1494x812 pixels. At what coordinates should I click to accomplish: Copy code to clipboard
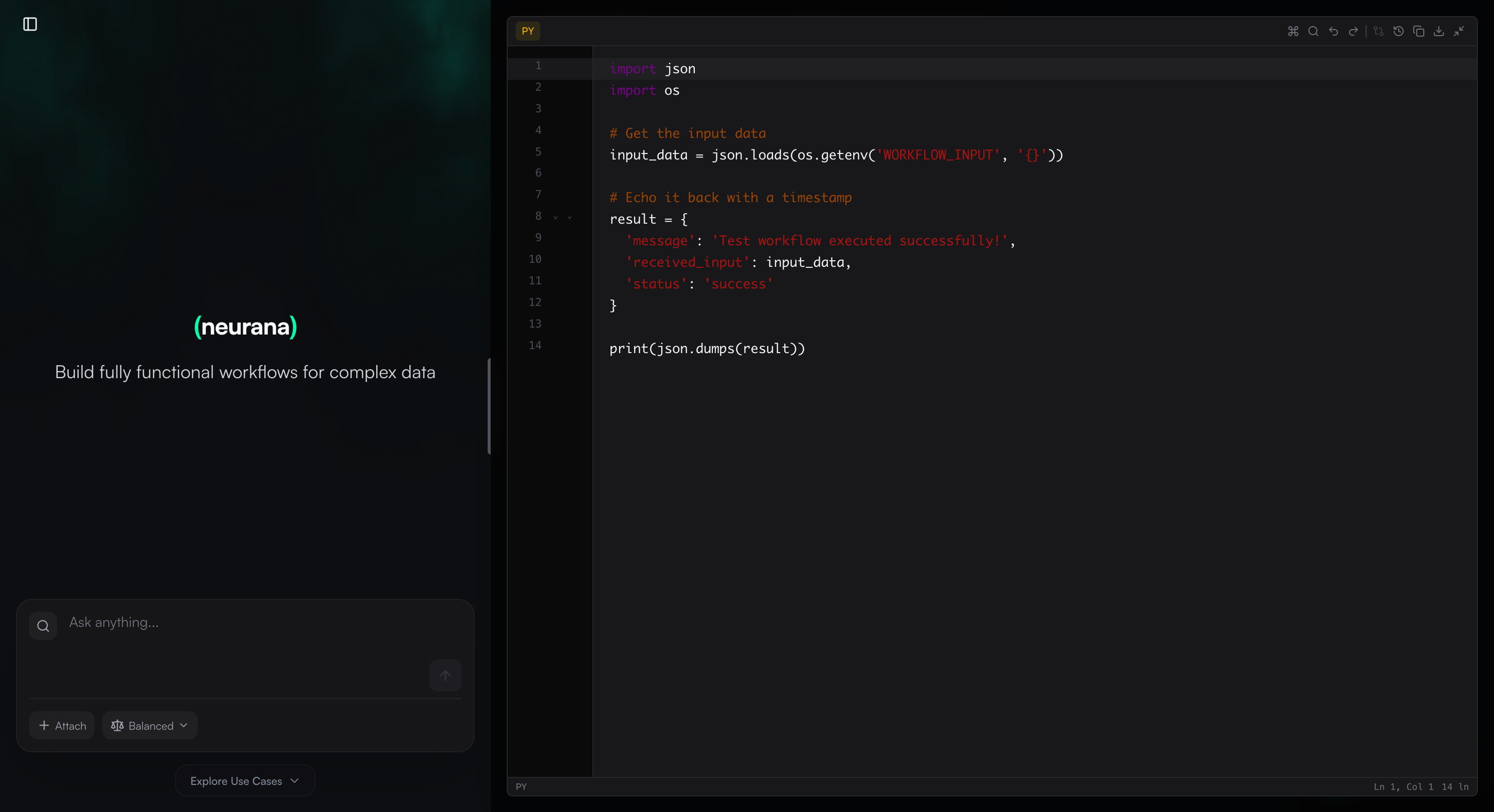tap(1419, 31)
